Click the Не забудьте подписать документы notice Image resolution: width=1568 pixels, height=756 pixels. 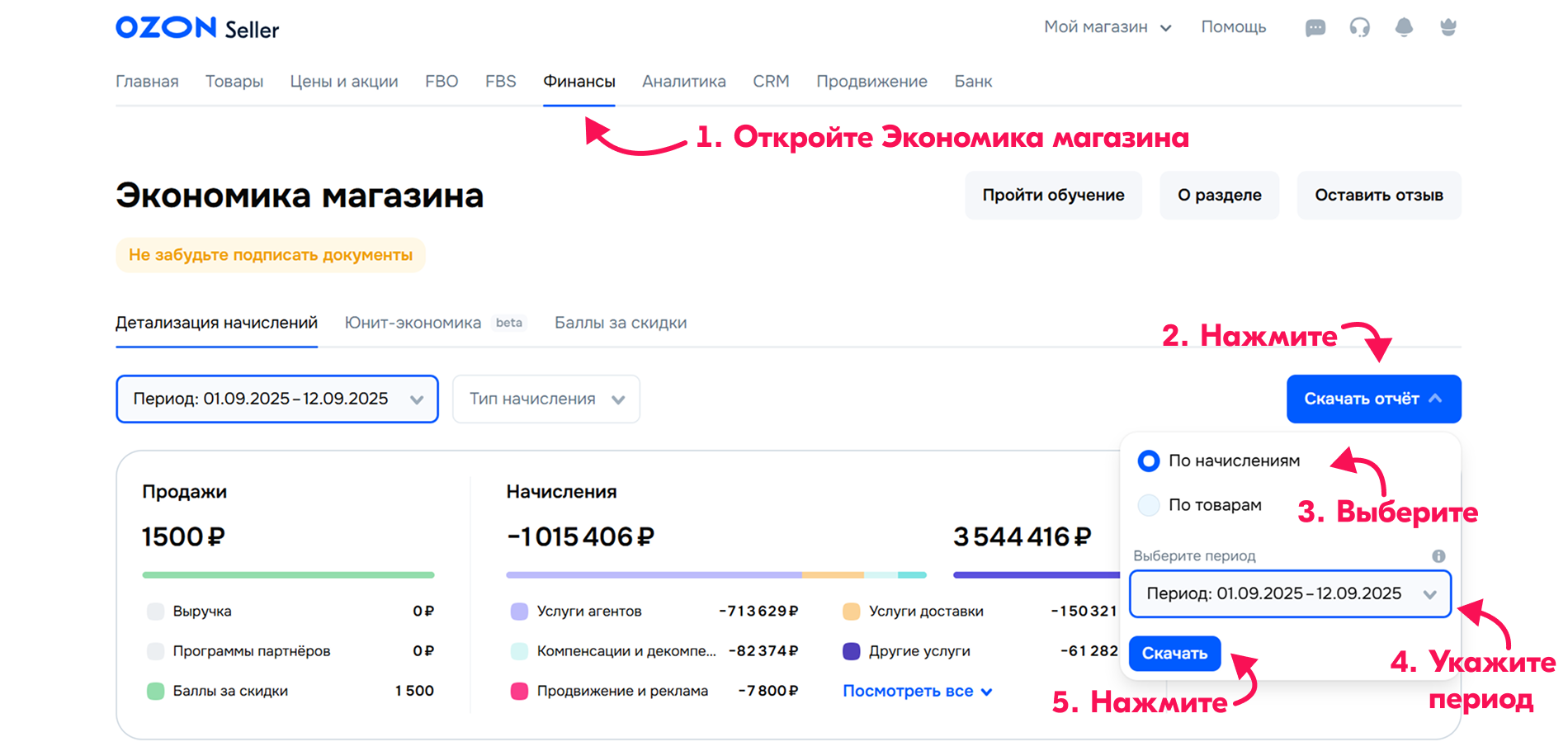(x=271, y=255)
